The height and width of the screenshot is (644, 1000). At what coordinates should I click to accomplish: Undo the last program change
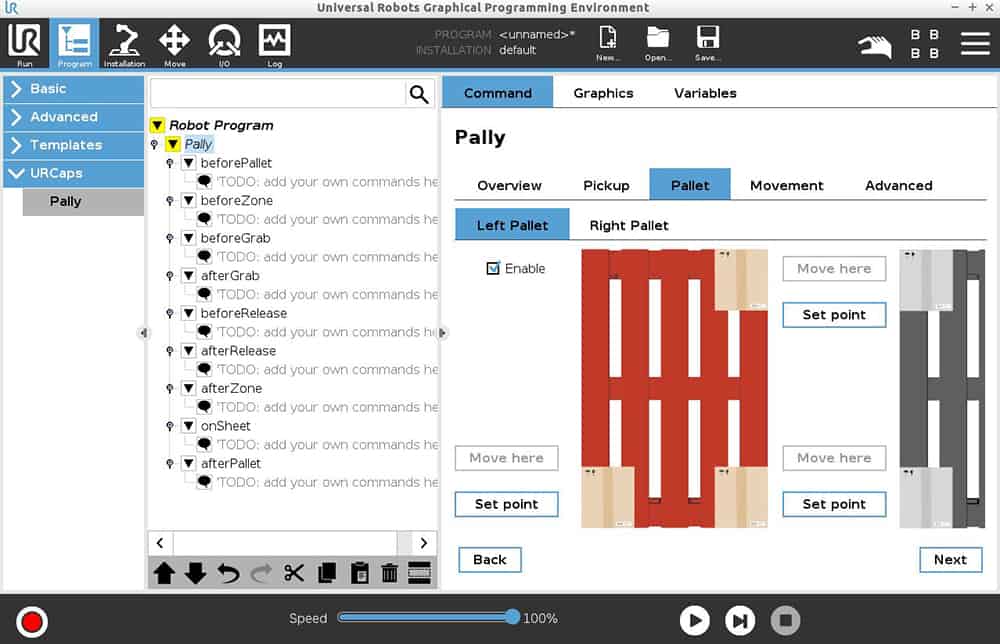point(228,573)
